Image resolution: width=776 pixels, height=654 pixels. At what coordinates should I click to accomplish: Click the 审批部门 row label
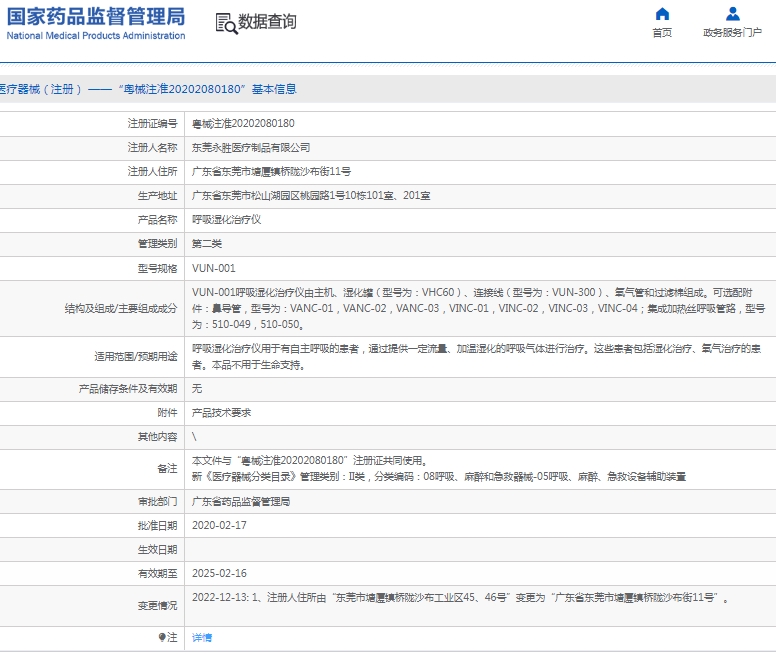click(157, 502)
